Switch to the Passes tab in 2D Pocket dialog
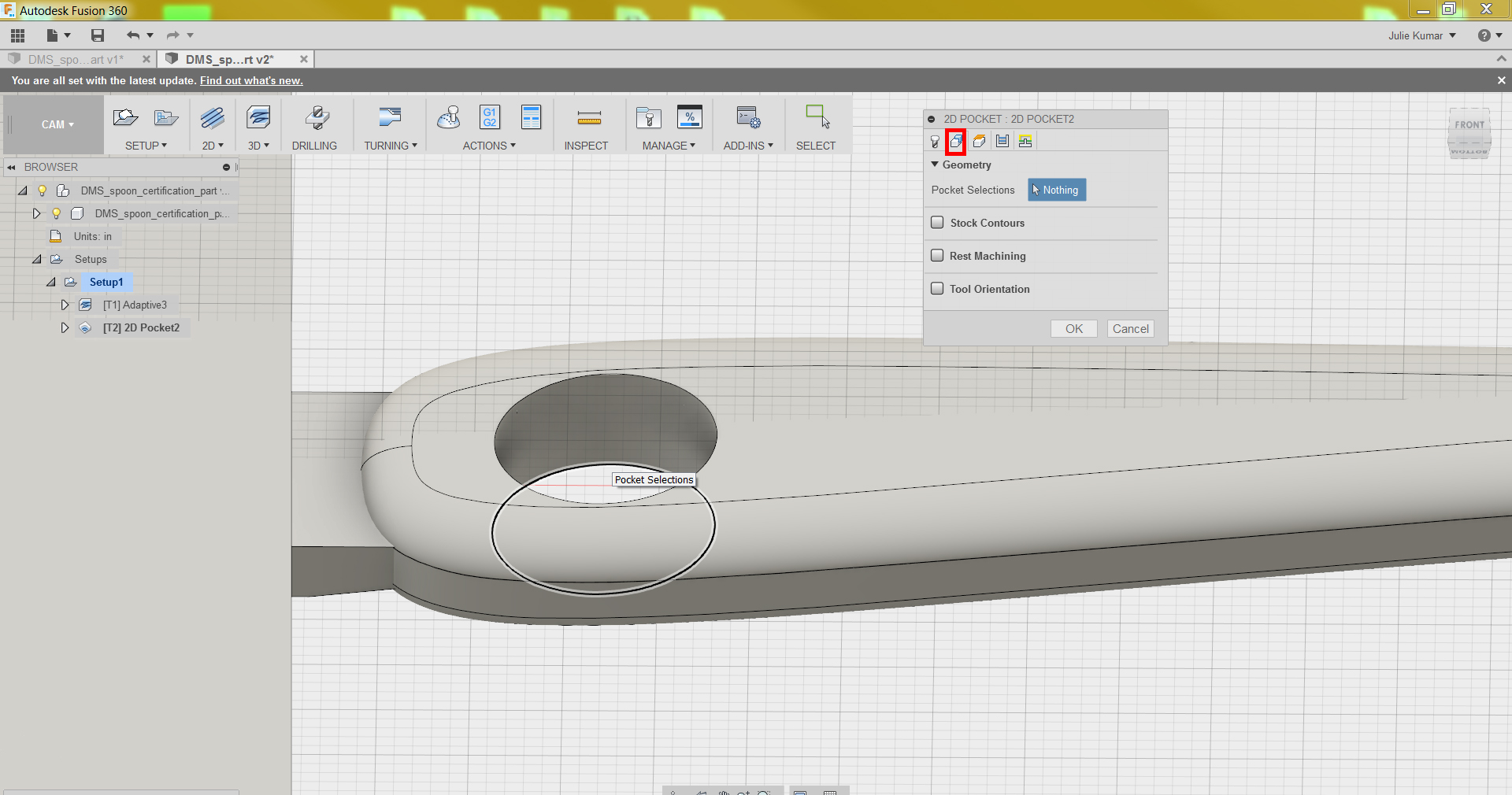 tap(1002, 142)
